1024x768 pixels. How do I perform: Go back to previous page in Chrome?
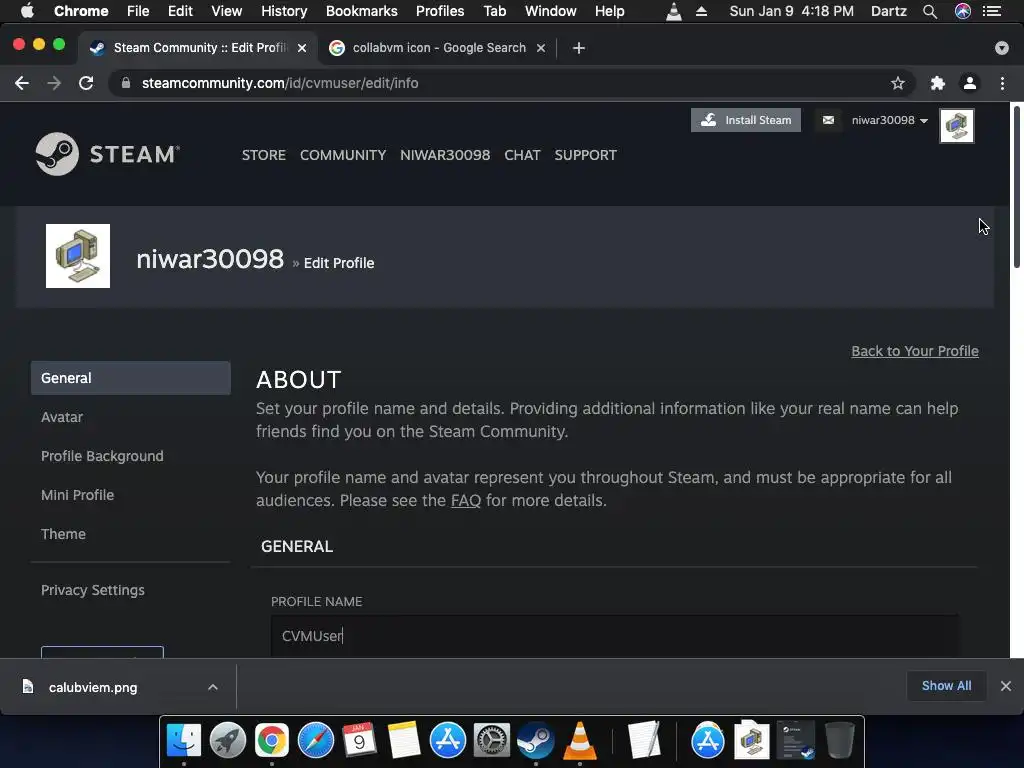[22, 83]
